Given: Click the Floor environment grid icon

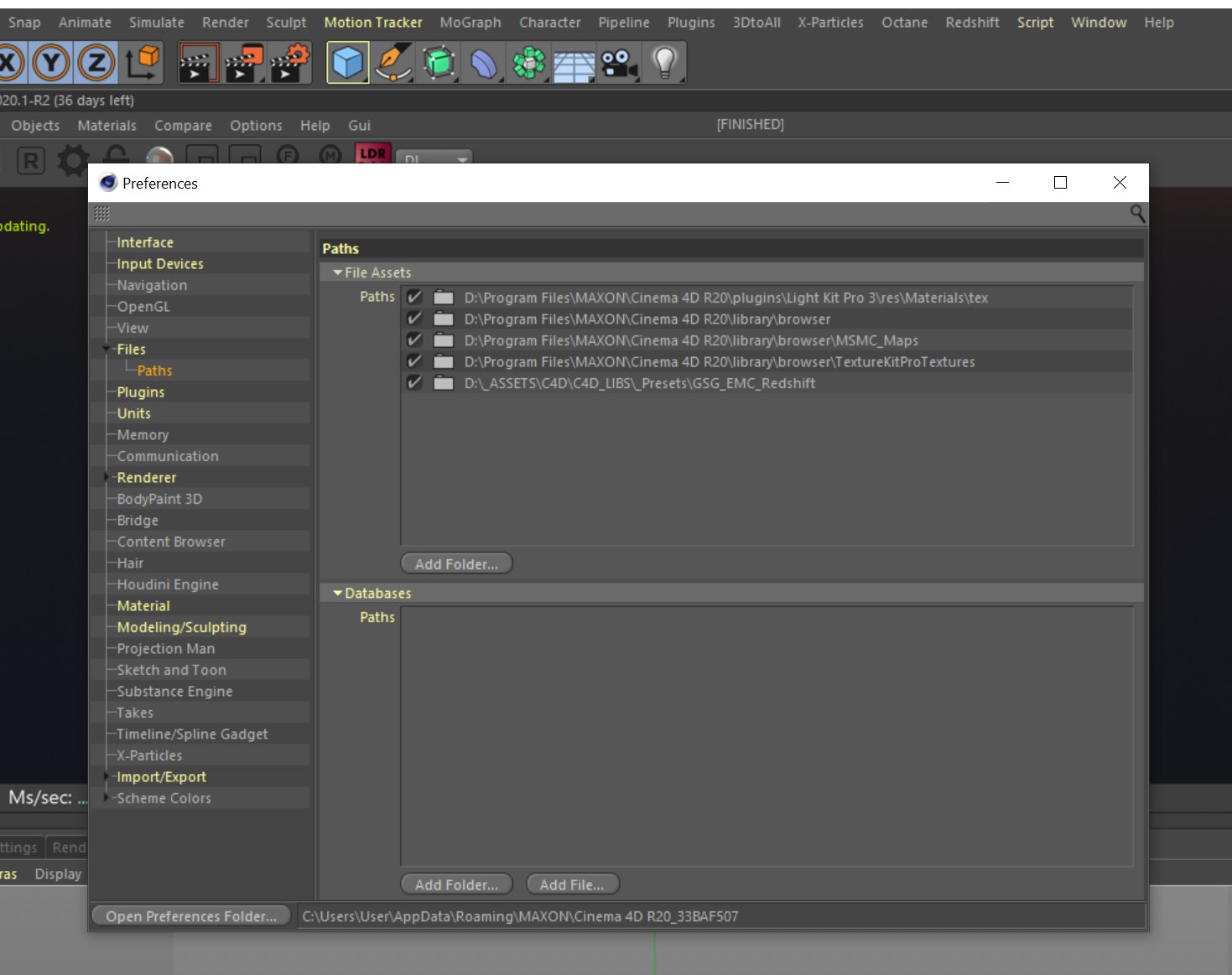Looking at the screenshot, I should 574,65.
